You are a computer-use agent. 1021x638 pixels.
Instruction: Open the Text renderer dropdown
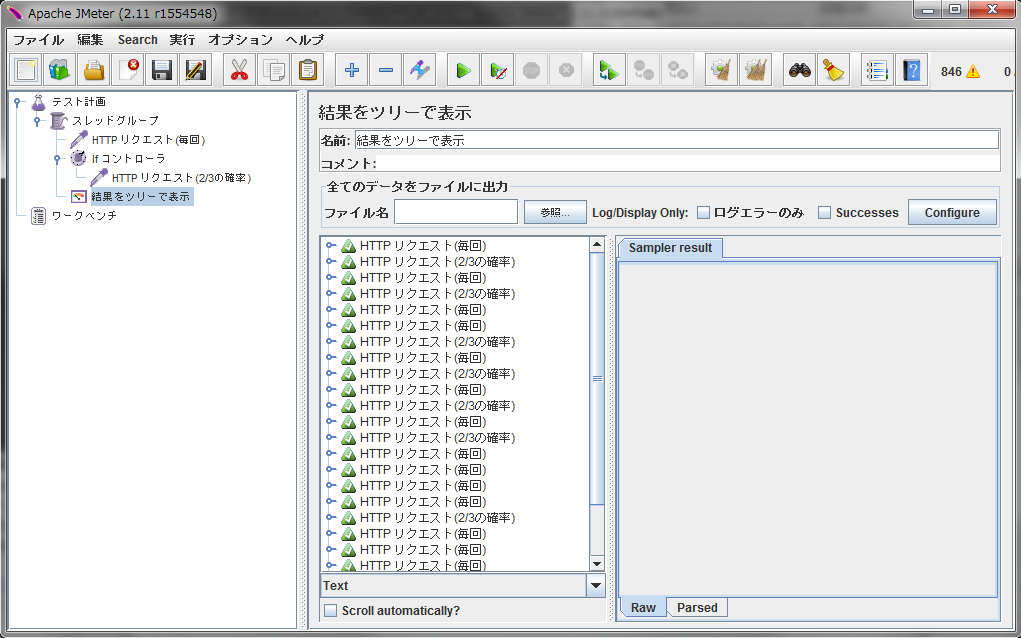click(x=596, y=585)
